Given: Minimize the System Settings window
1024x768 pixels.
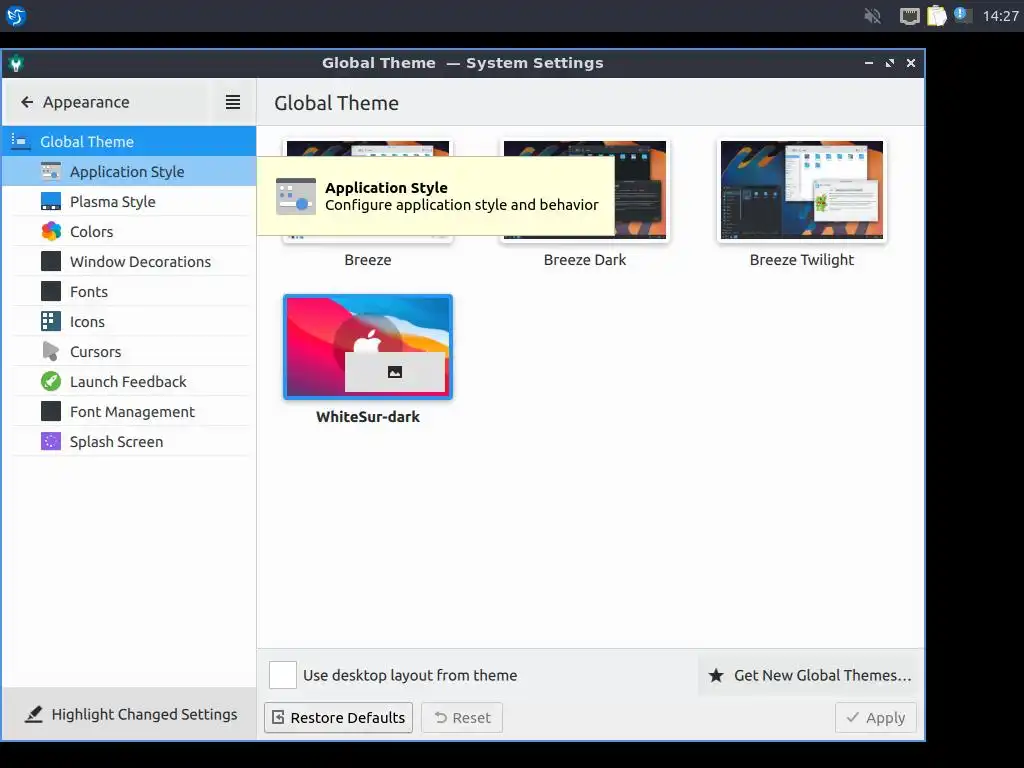Looking at the screenshot, I should (x=869, y=63).
